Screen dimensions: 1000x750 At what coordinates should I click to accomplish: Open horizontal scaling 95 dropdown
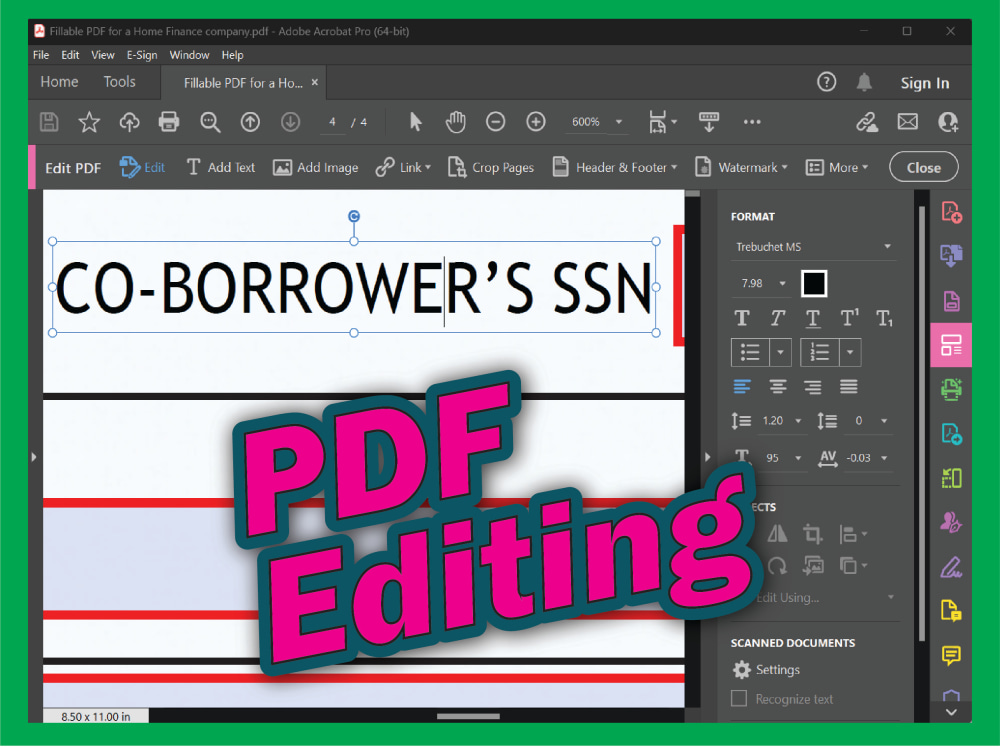pos(782,458)
